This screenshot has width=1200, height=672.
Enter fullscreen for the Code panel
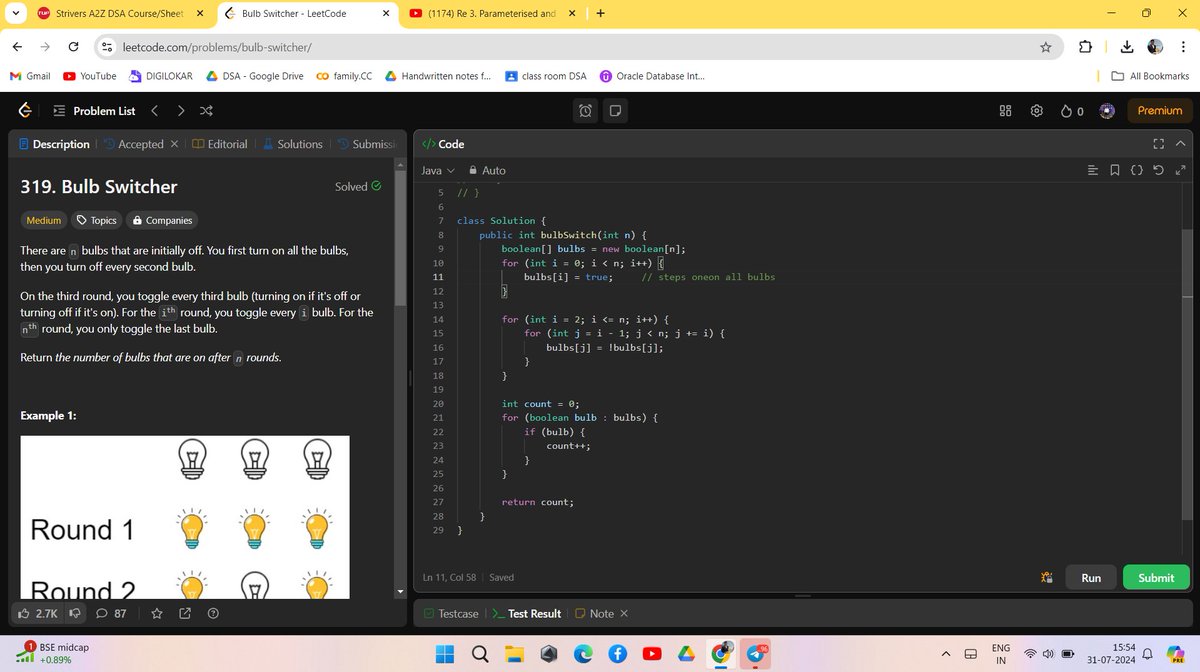click(x=1159, y=144)
